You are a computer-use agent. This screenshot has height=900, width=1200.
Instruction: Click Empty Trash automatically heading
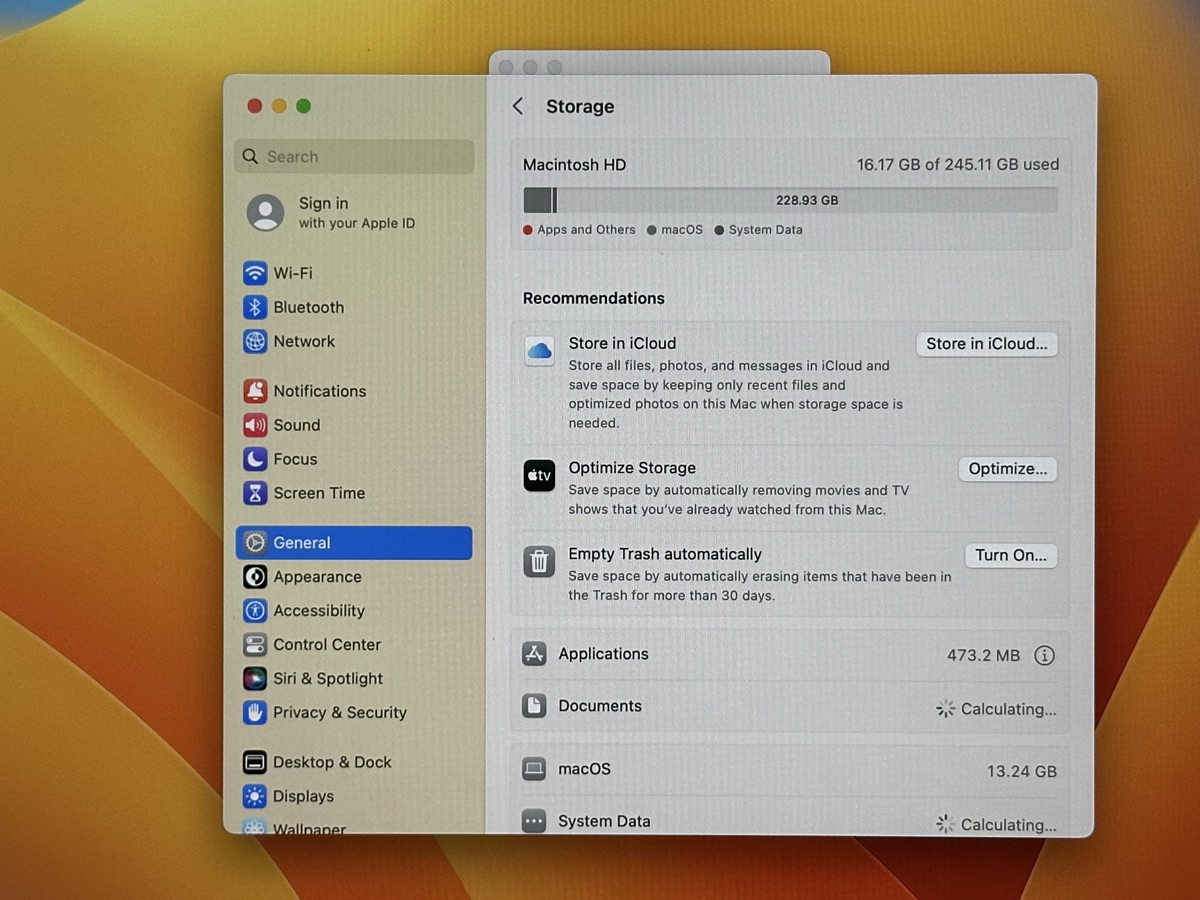665,554
